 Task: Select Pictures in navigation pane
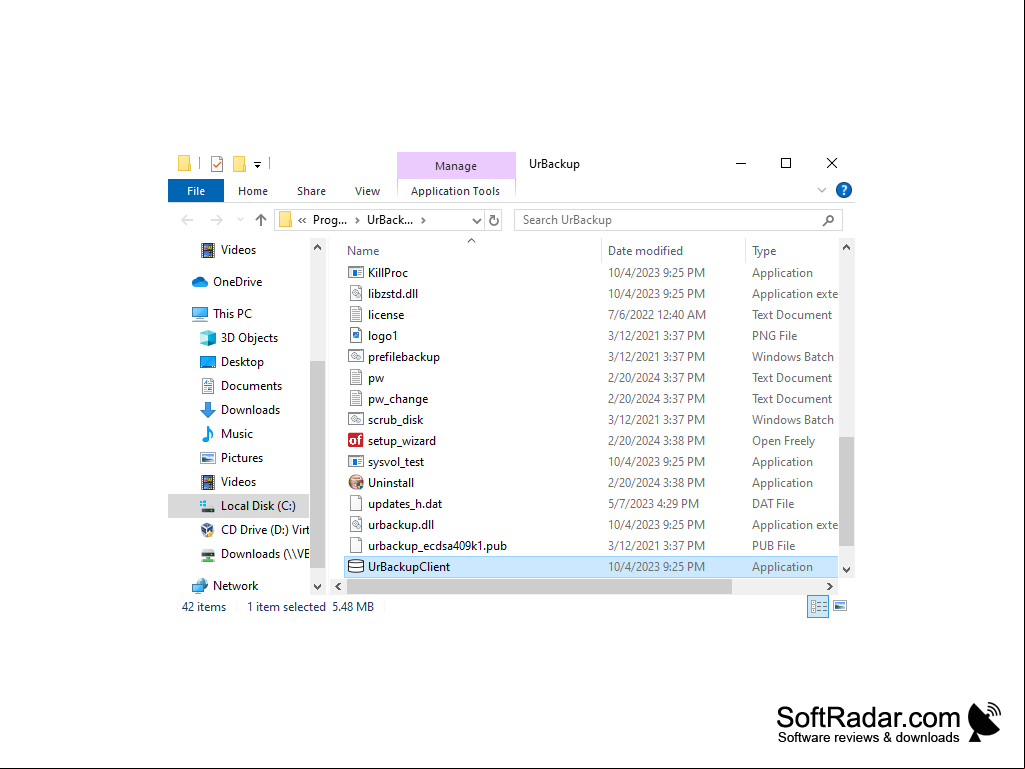[231, 458]
